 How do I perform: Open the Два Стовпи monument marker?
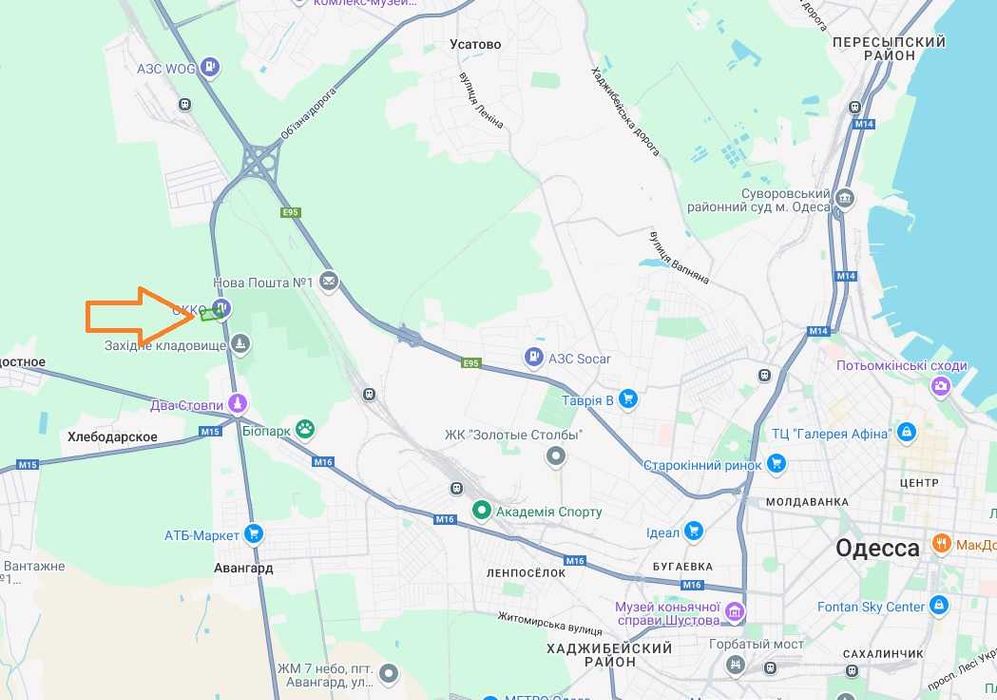coord(237,403)
